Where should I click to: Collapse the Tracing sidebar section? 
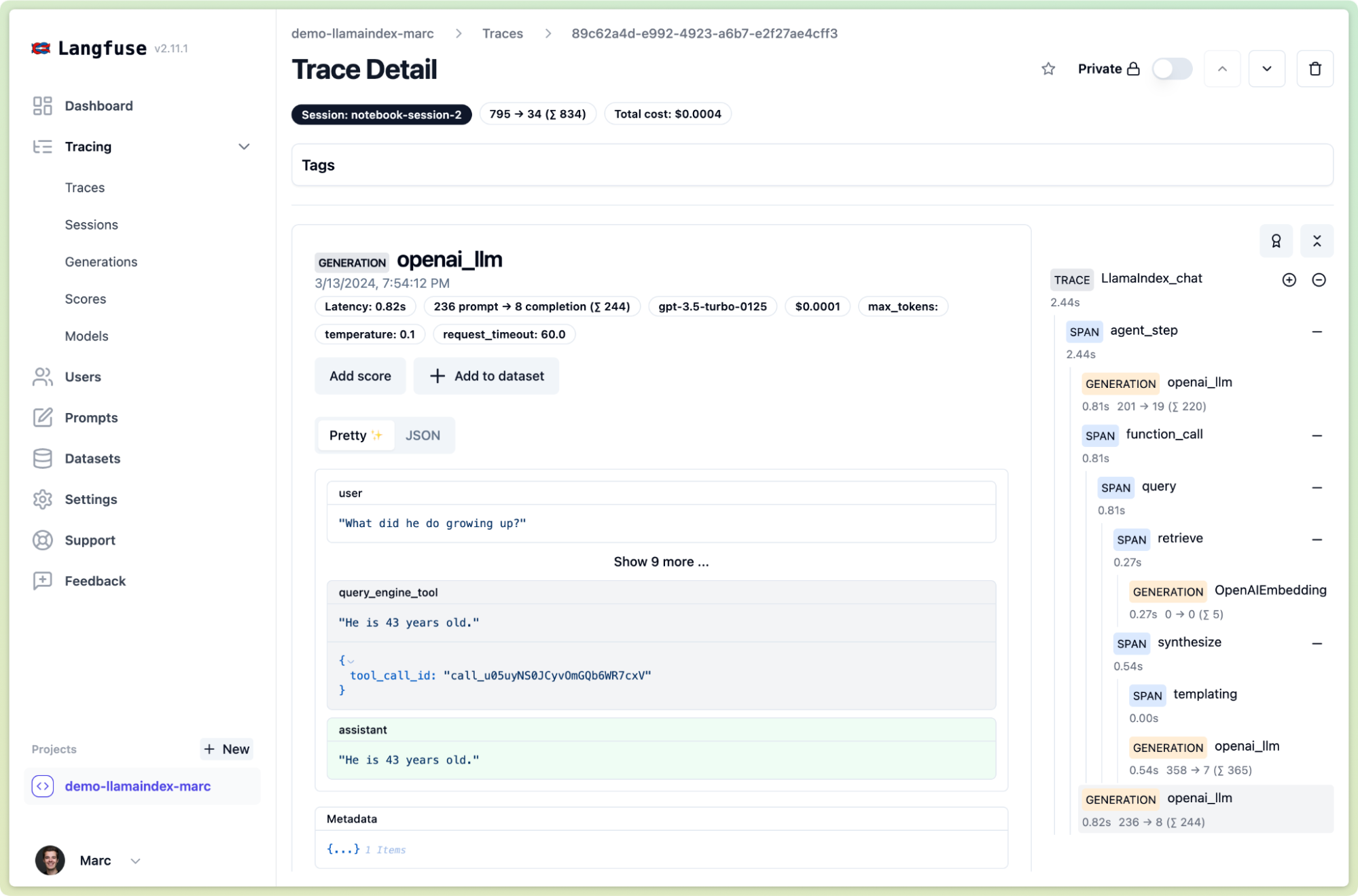(x=244, y=147)
